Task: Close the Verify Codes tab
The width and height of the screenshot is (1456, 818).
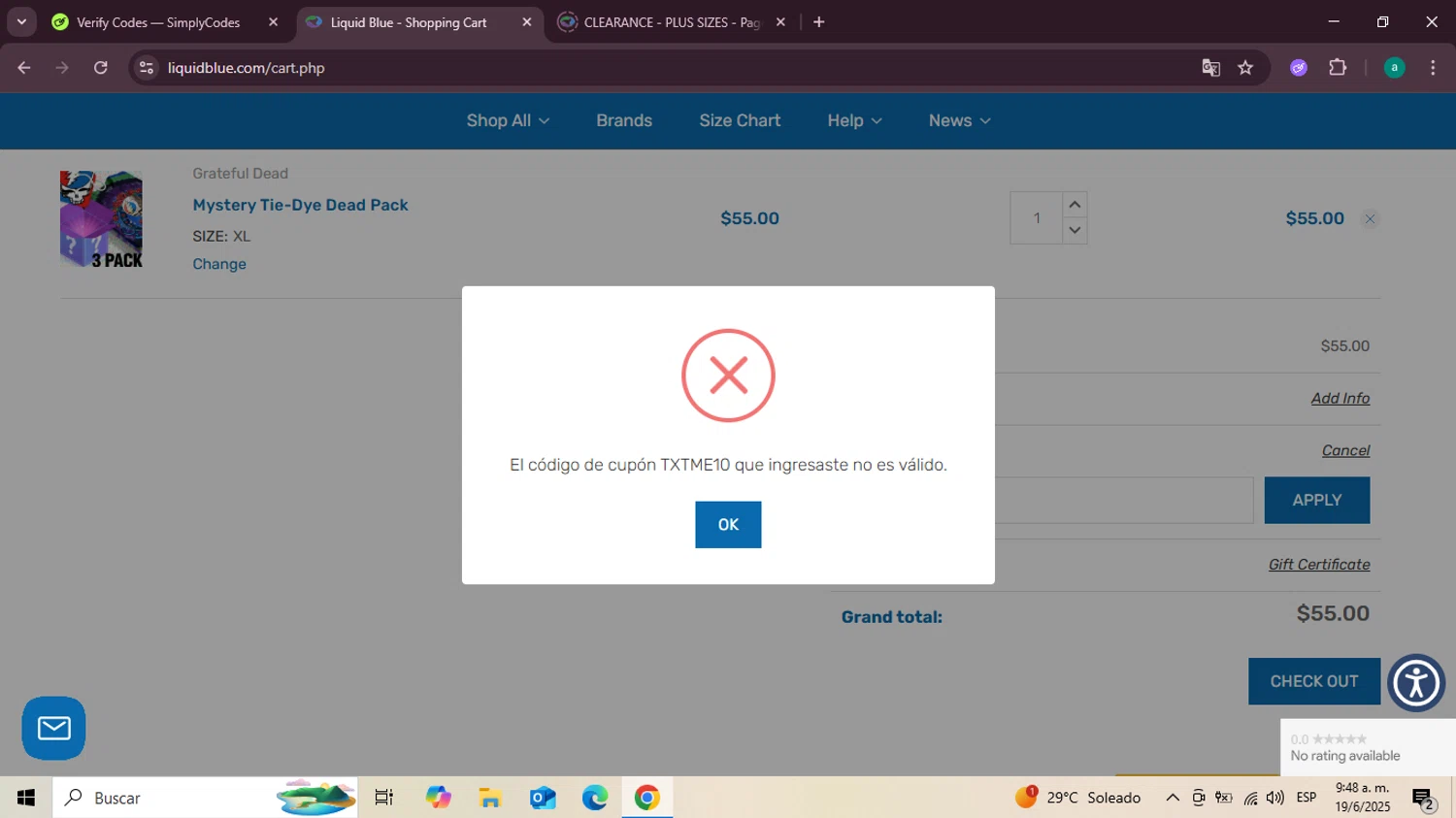Action: (273, 22)
